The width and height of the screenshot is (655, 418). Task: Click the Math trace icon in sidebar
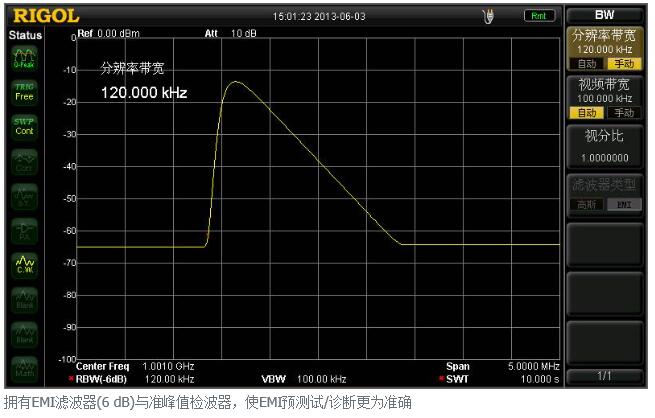[24, 366]
